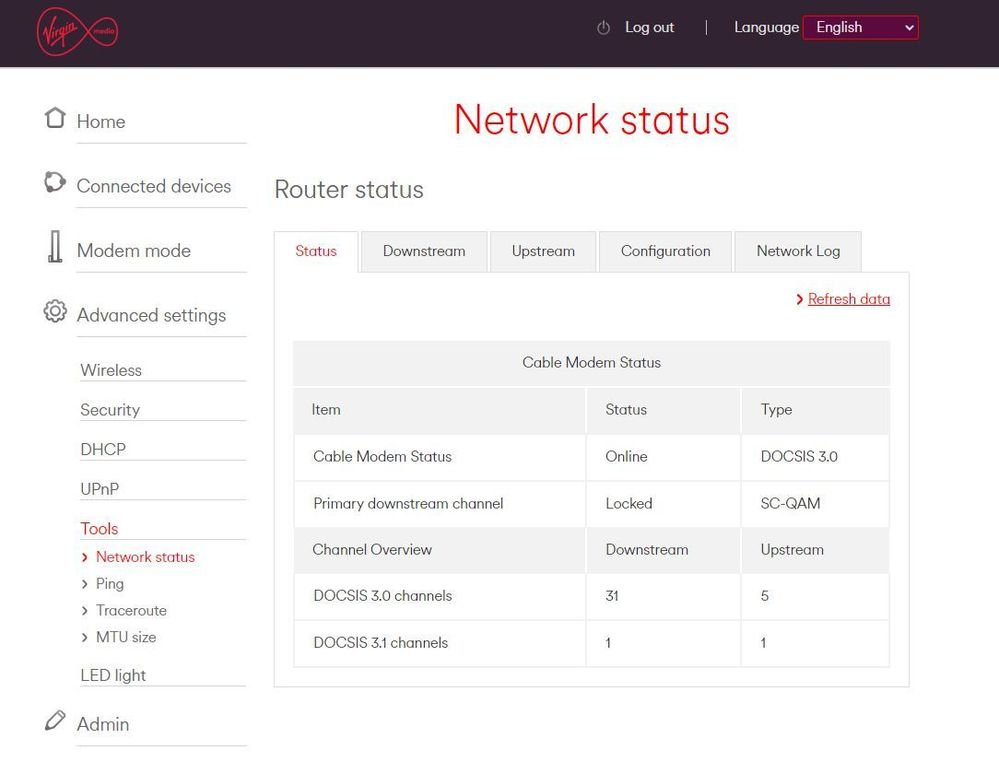This screenshot has width=999, height=784.
Task: Open Security settings
Action: pyautogui.click(x=110, y=410)
